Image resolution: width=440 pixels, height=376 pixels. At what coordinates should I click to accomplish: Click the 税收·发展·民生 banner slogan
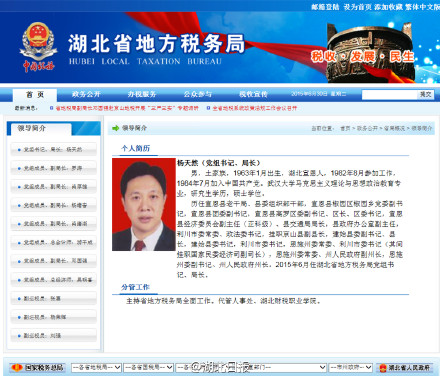point(362,56)
